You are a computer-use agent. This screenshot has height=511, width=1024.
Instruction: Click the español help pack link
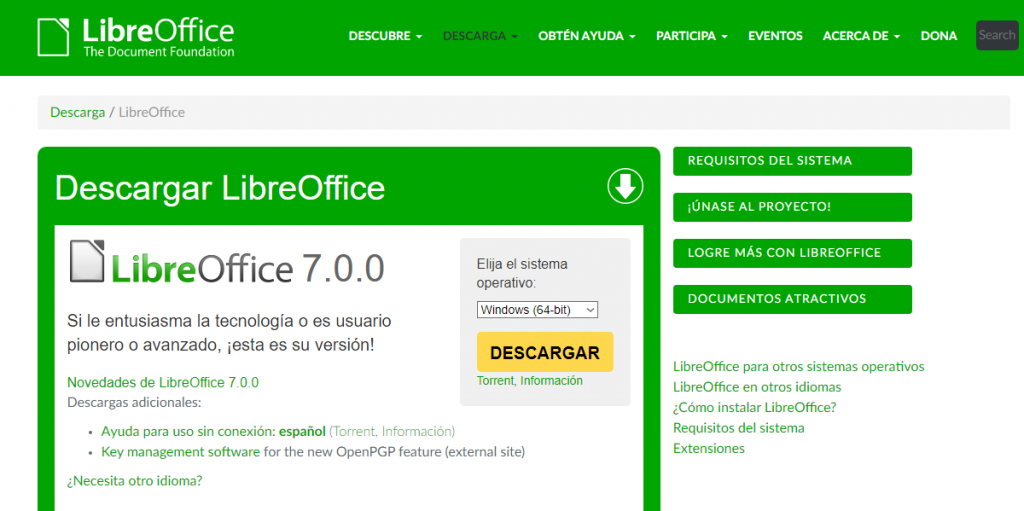[x=302, y=431]
